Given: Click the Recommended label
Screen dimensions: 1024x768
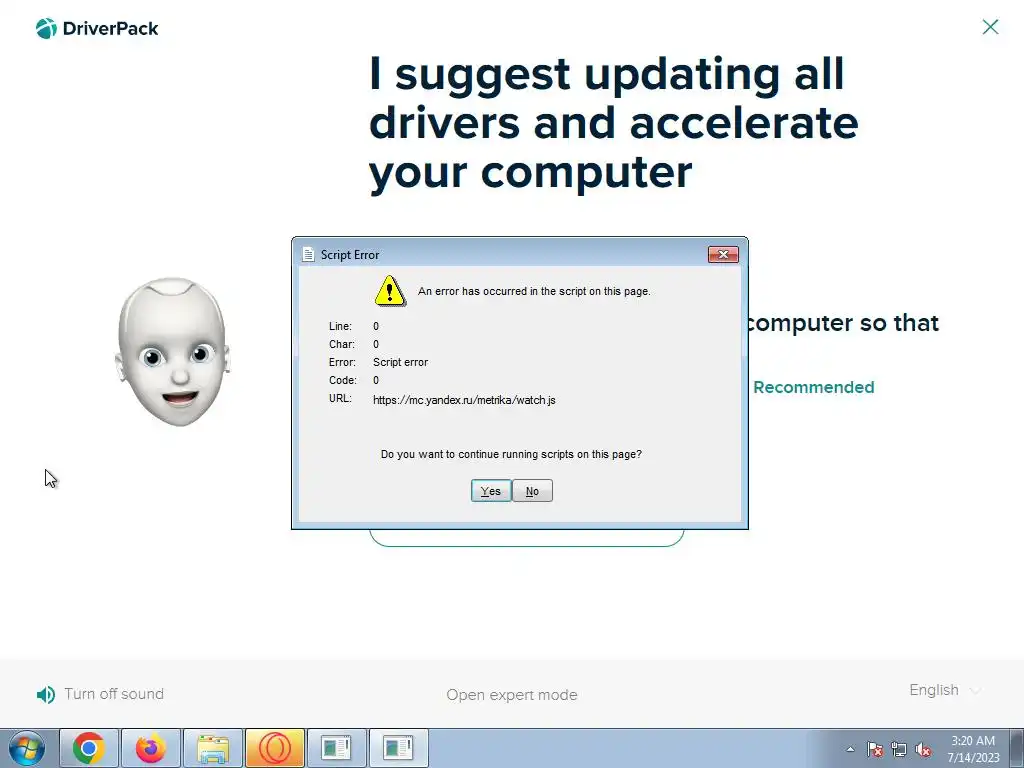Looking at the screenshot, I should (x=814, y=387).
